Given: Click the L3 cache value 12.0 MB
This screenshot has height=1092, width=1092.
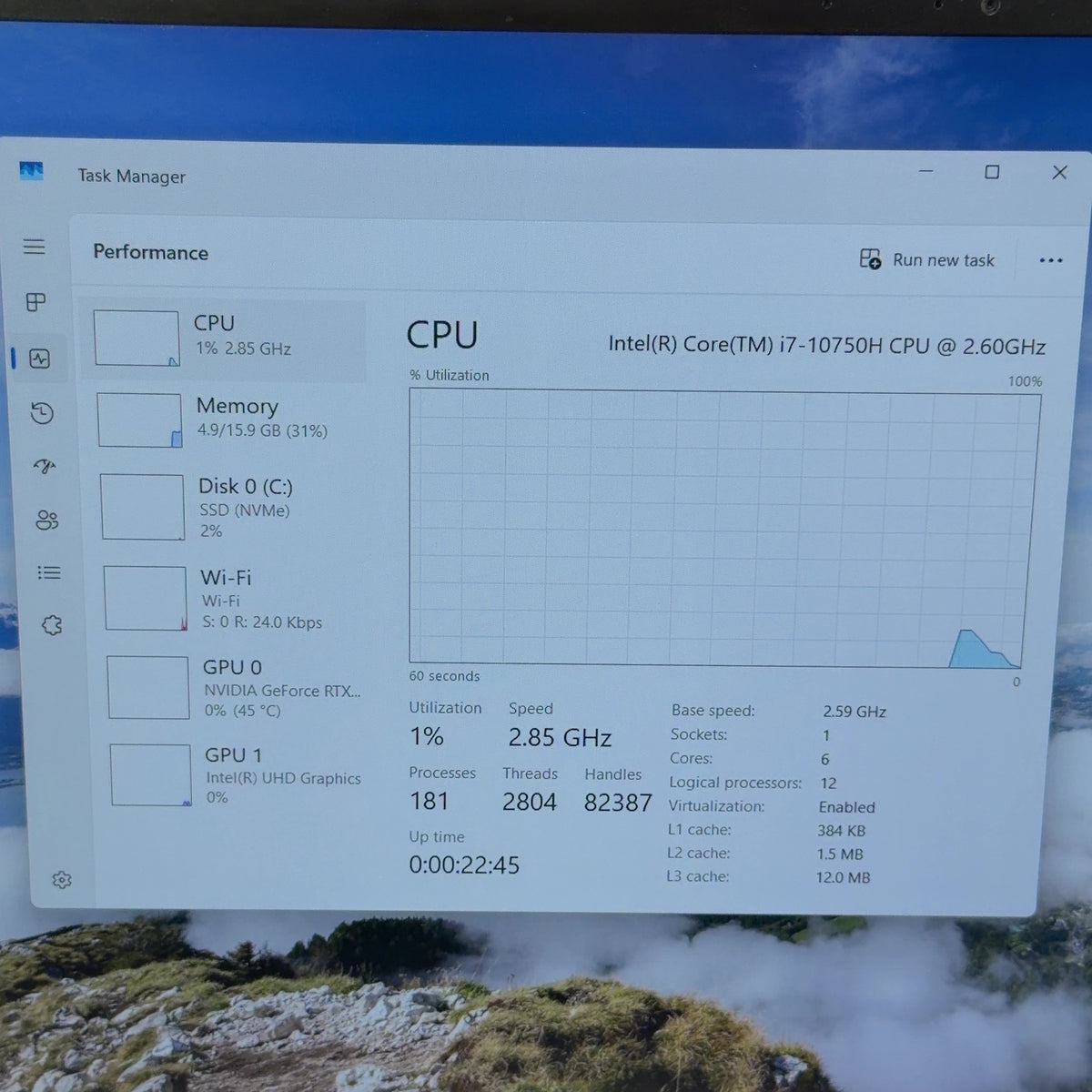Looking at the screenshot, I should (843, 878).
